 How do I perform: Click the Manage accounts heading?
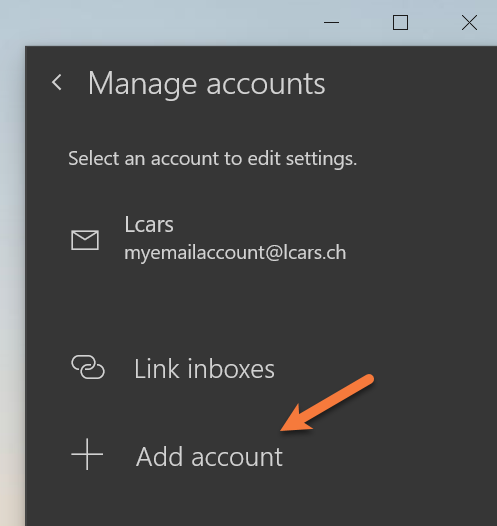pos(206,84)
